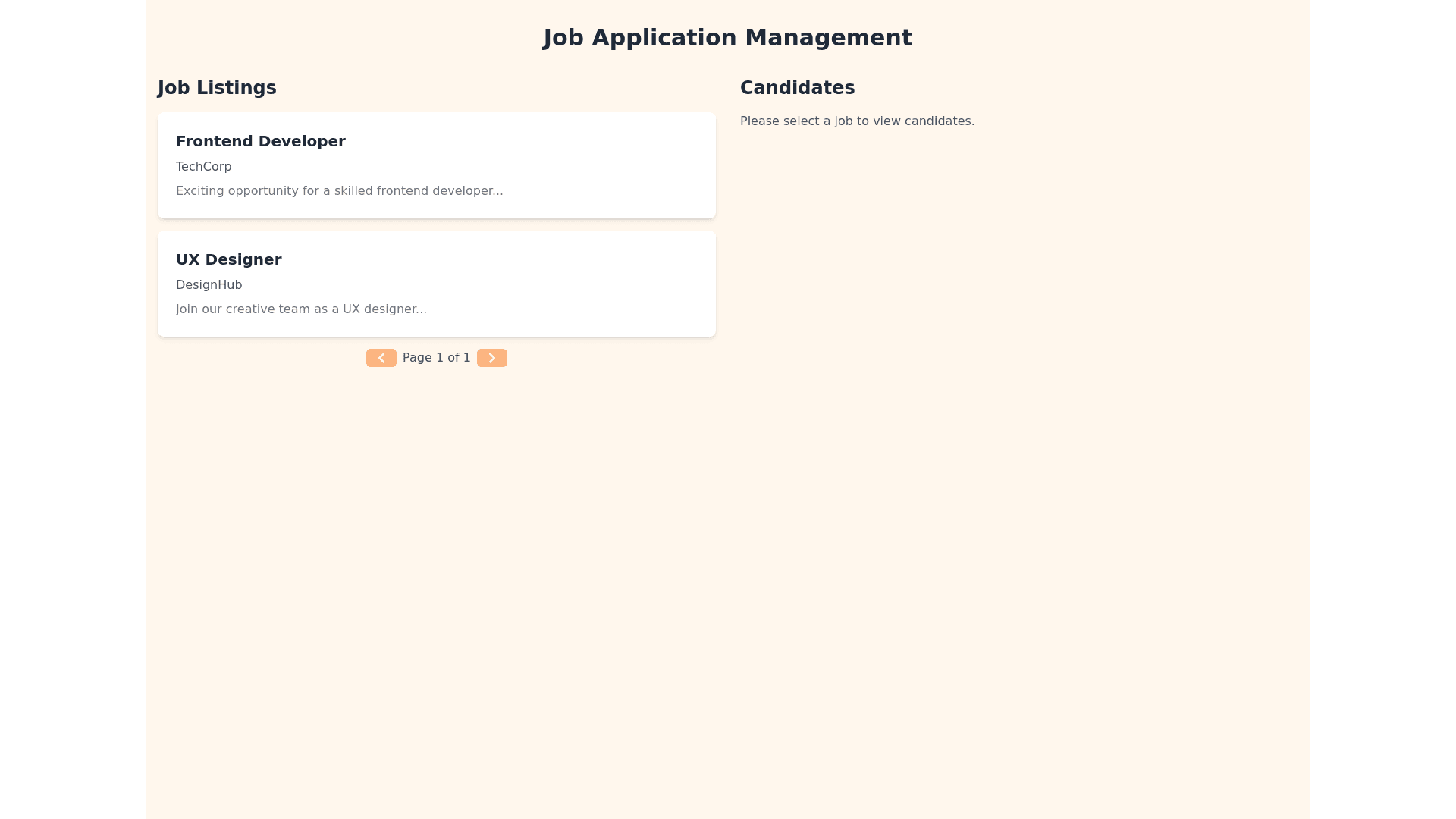Viewport: 1456px width, 819px height.
Task: Click the DesignHub company name
Action: pos(209,285)
